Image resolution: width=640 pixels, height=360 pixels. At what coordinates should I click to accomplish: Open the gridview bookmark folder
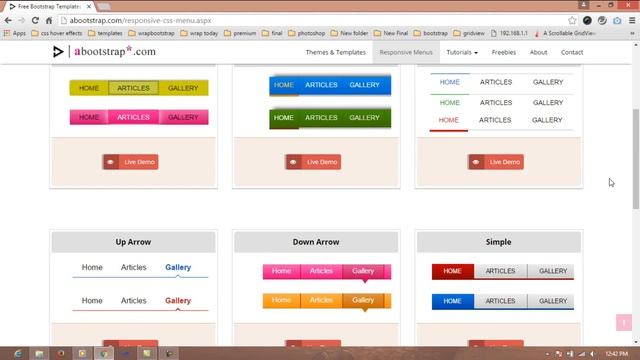pos(469,33)
